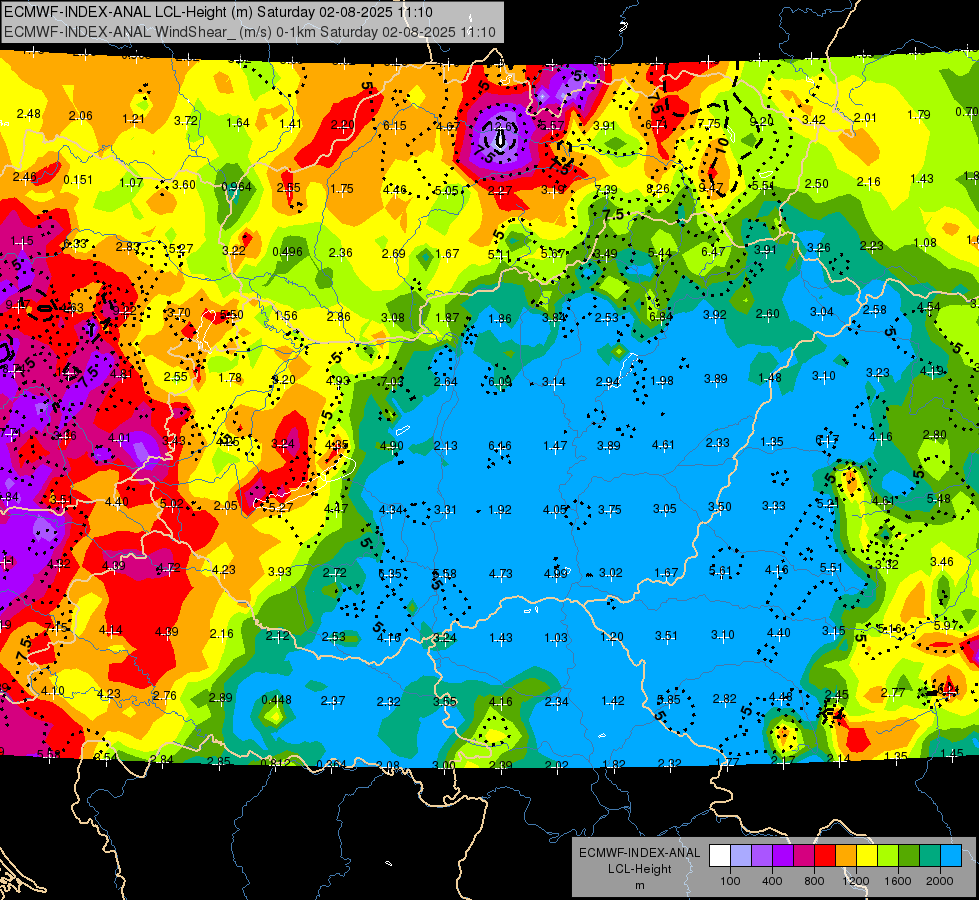The height and width of the screenshot is (900, 979).
Task: Click the orange legend swatch
Action: coord(846,856)
